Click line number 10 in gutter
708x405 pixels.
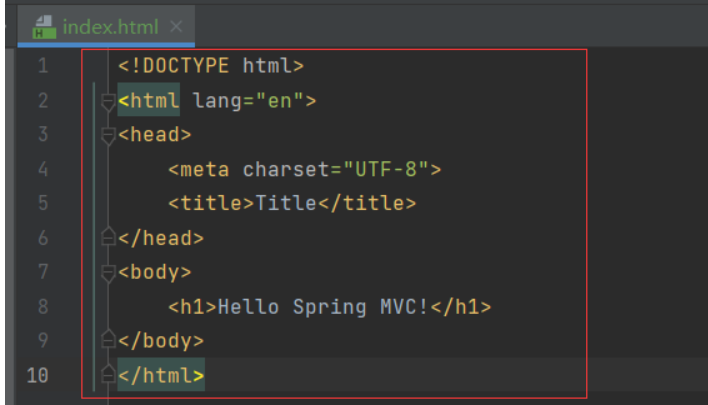(37, 375)
